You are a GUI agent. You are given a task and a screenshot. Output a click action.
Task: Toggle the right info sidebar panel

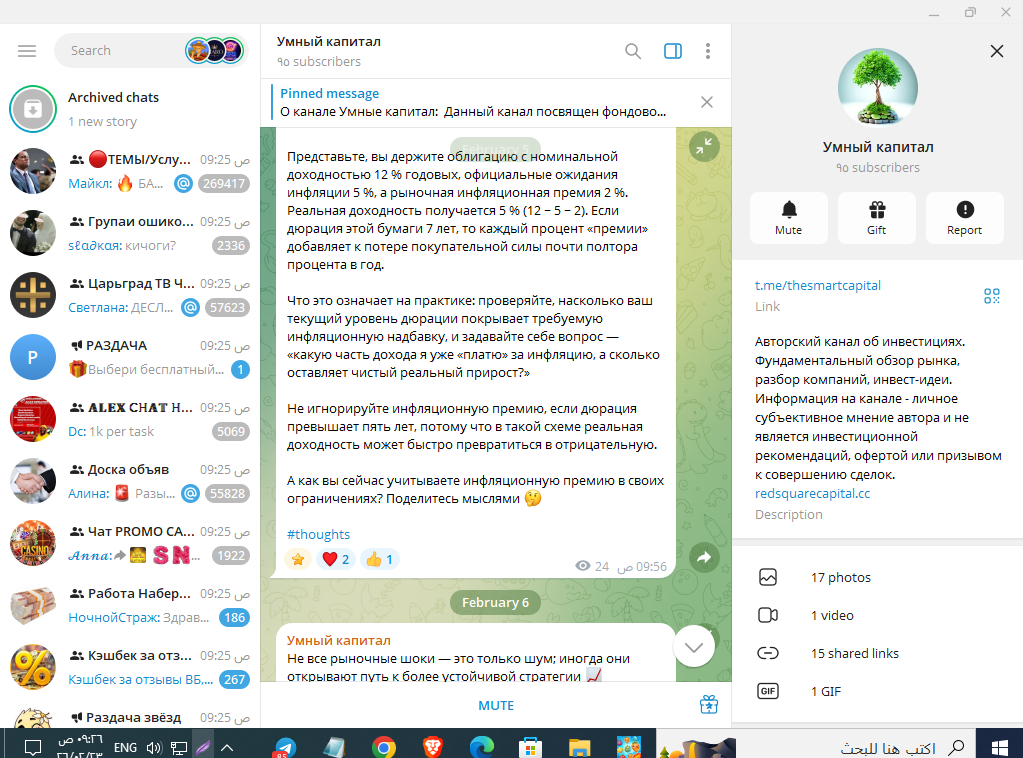[673, 51]
